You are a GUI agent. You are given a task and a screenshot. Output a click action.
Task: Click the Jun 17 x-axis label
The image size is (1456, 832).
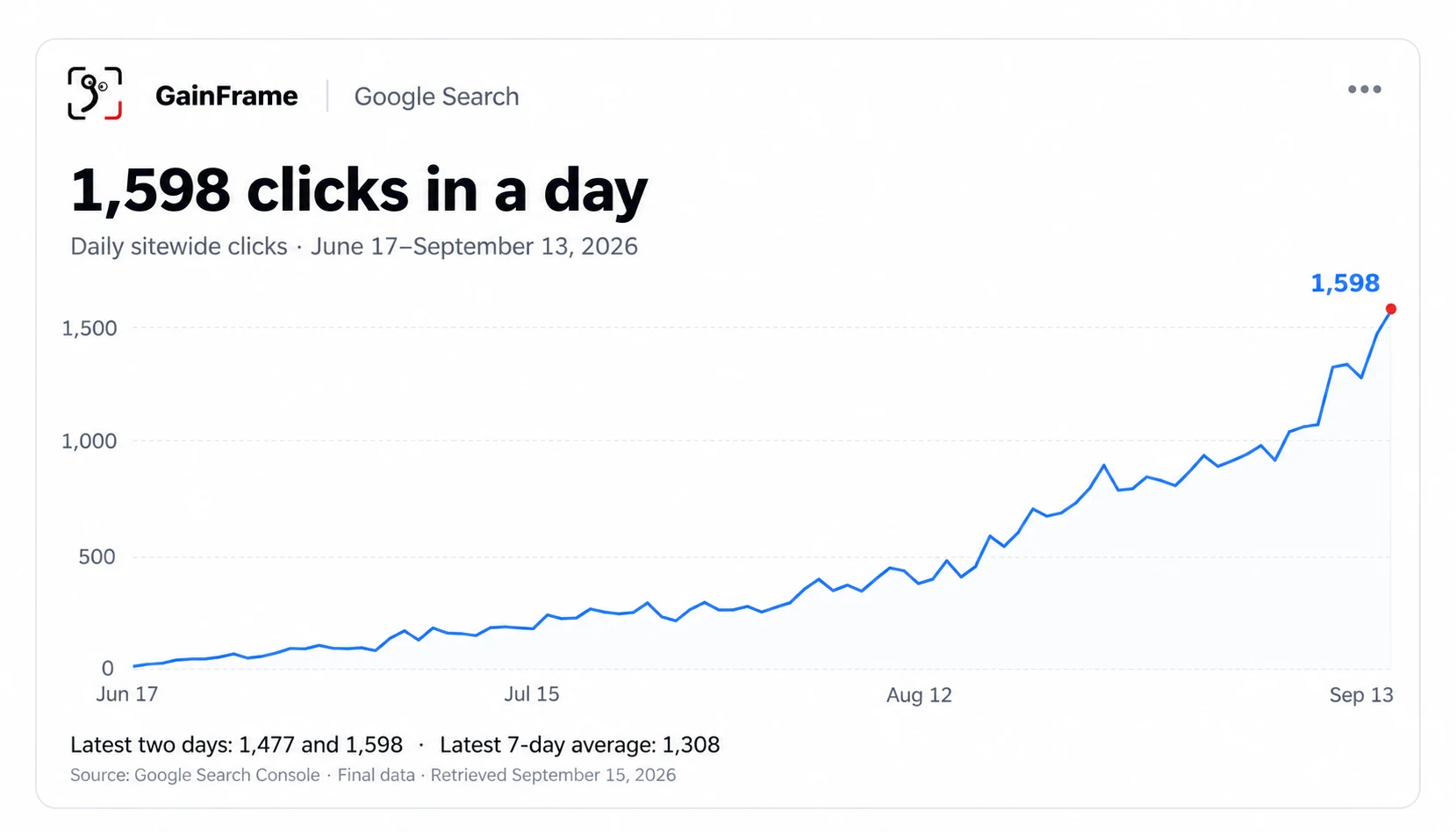[x=126, y=694]
